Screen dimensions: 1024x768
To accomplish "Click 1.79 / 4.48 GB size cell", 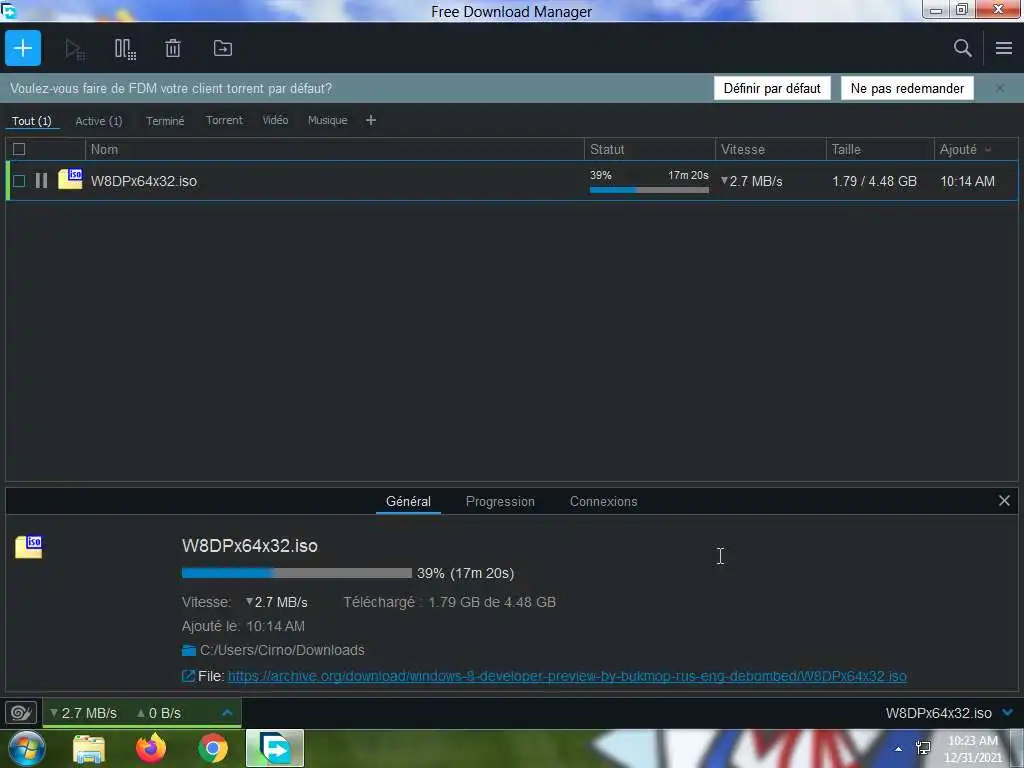I will click(874, 182).
